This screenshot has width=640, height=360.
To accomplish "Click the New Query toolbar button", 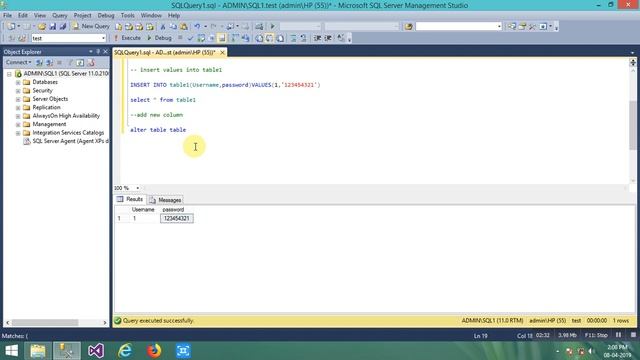I will coord(91,26).
